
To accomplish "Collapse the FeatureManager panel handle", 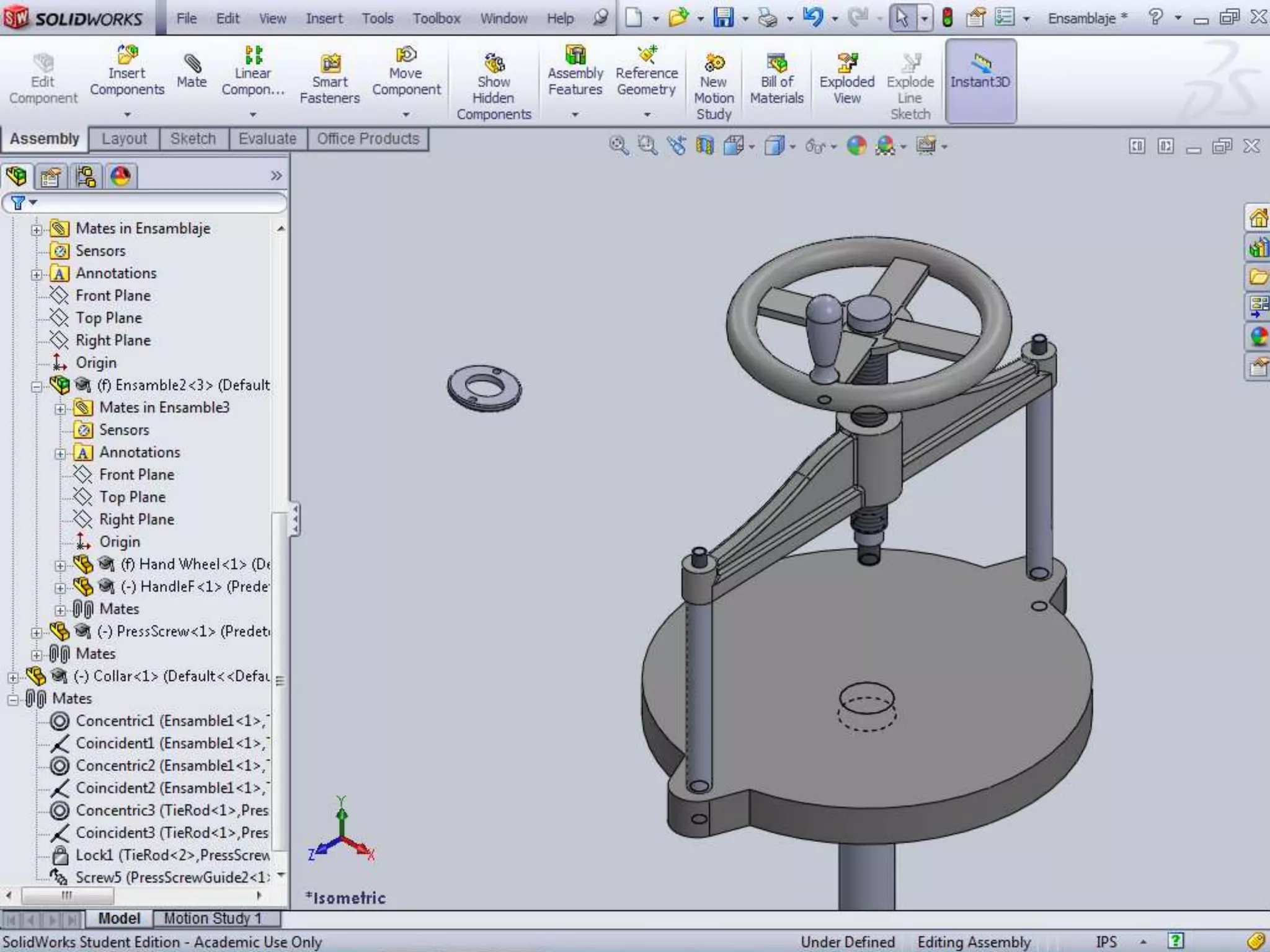I will pyautogui.click(x=295, y=519).
